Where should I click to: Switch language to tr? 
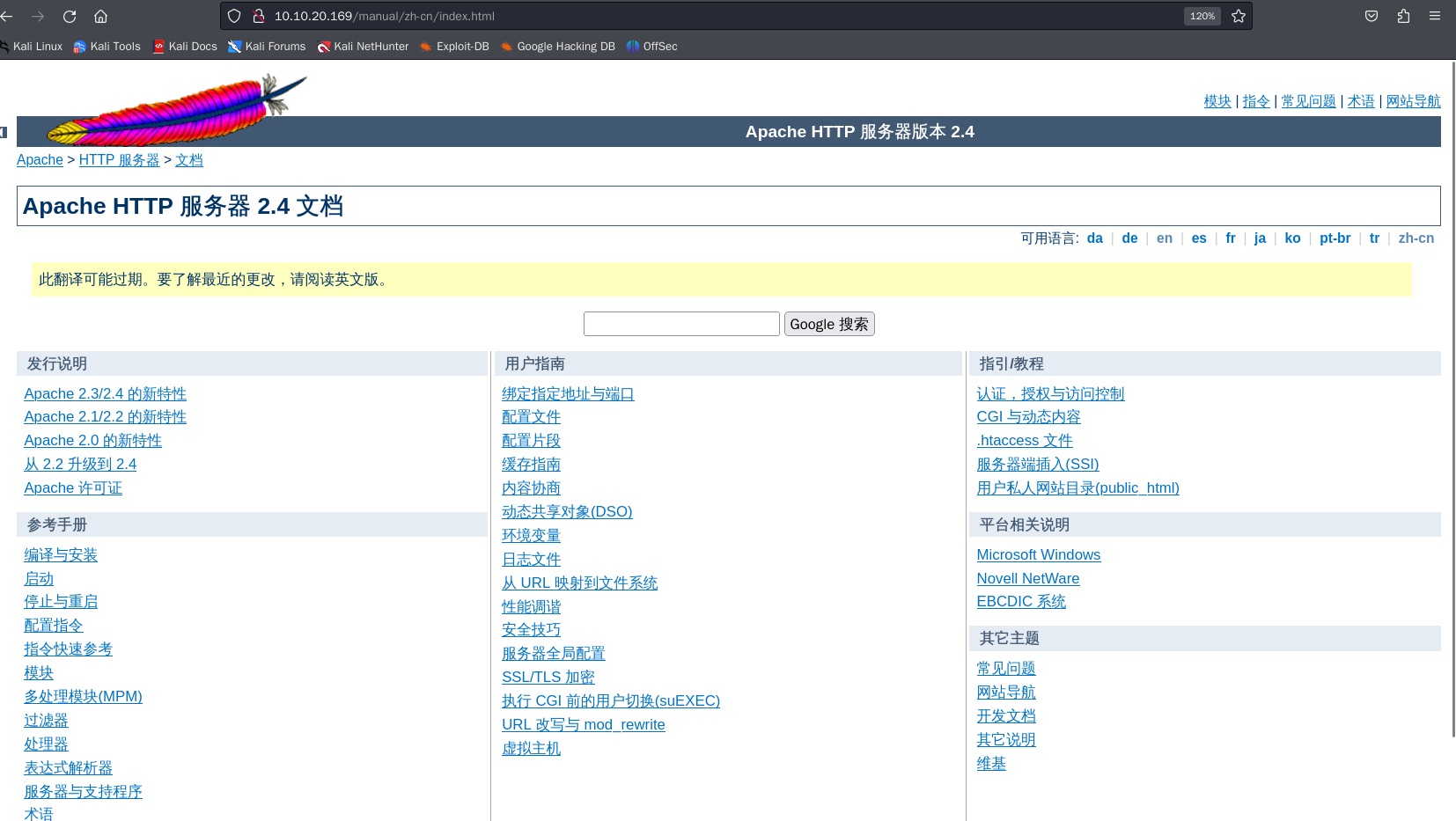pyautogui.click(x=1374, y=238)
